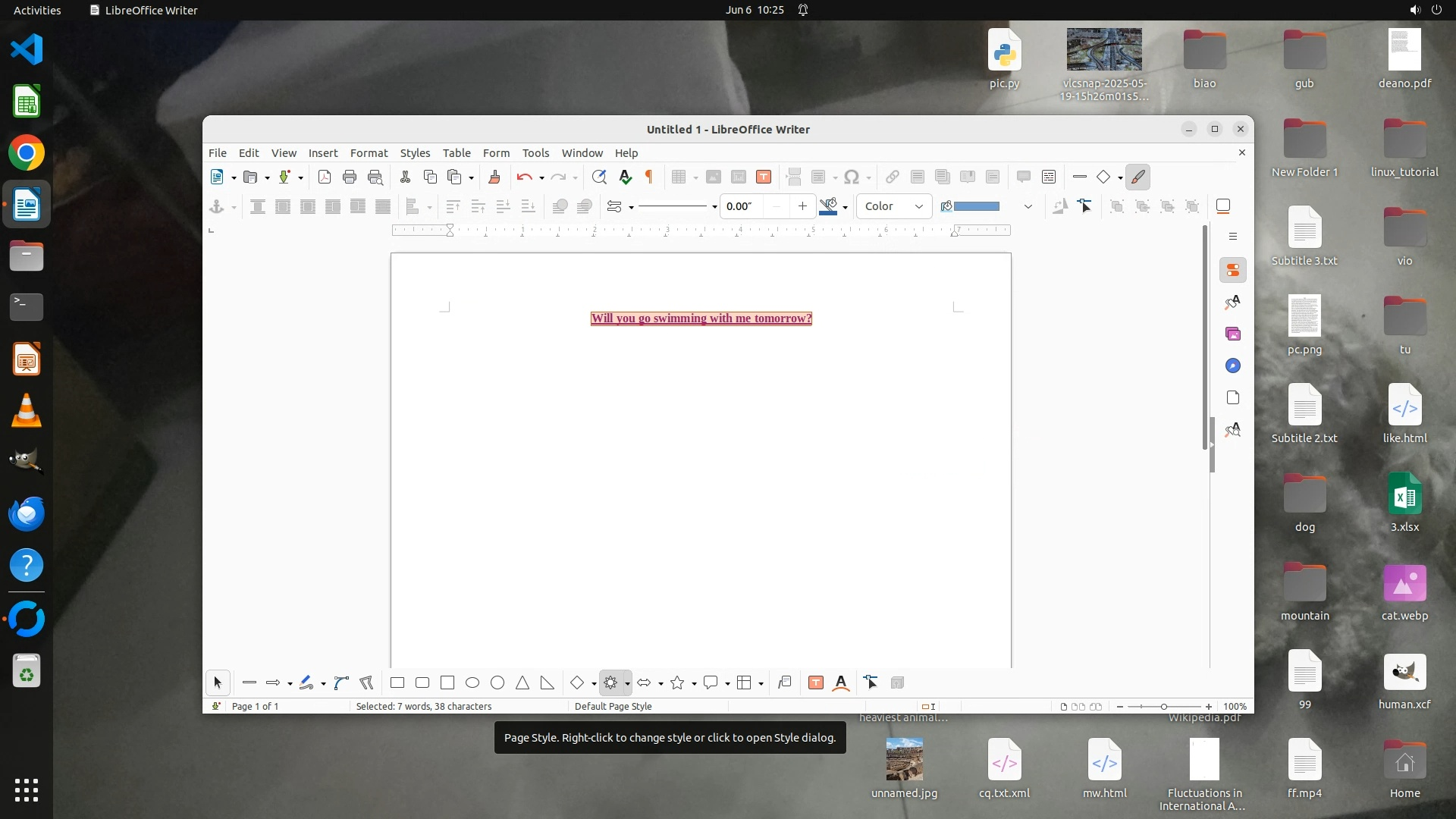Click the blue fill color swatch
This screenshot has width=1456, height=819.
tap(976, 206)
